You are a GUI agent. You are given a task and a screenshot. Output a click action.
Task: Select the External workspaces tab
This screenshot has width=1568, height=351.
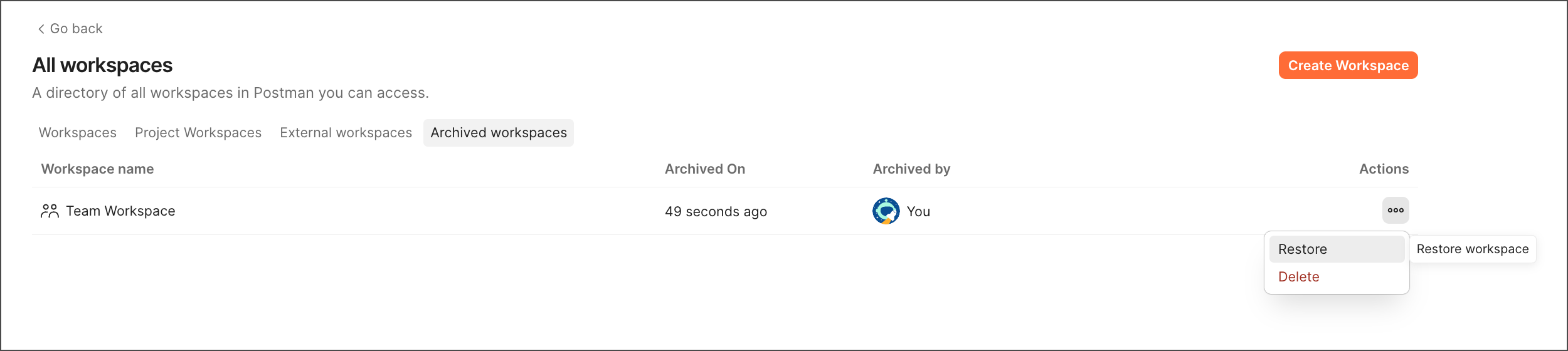346,133
